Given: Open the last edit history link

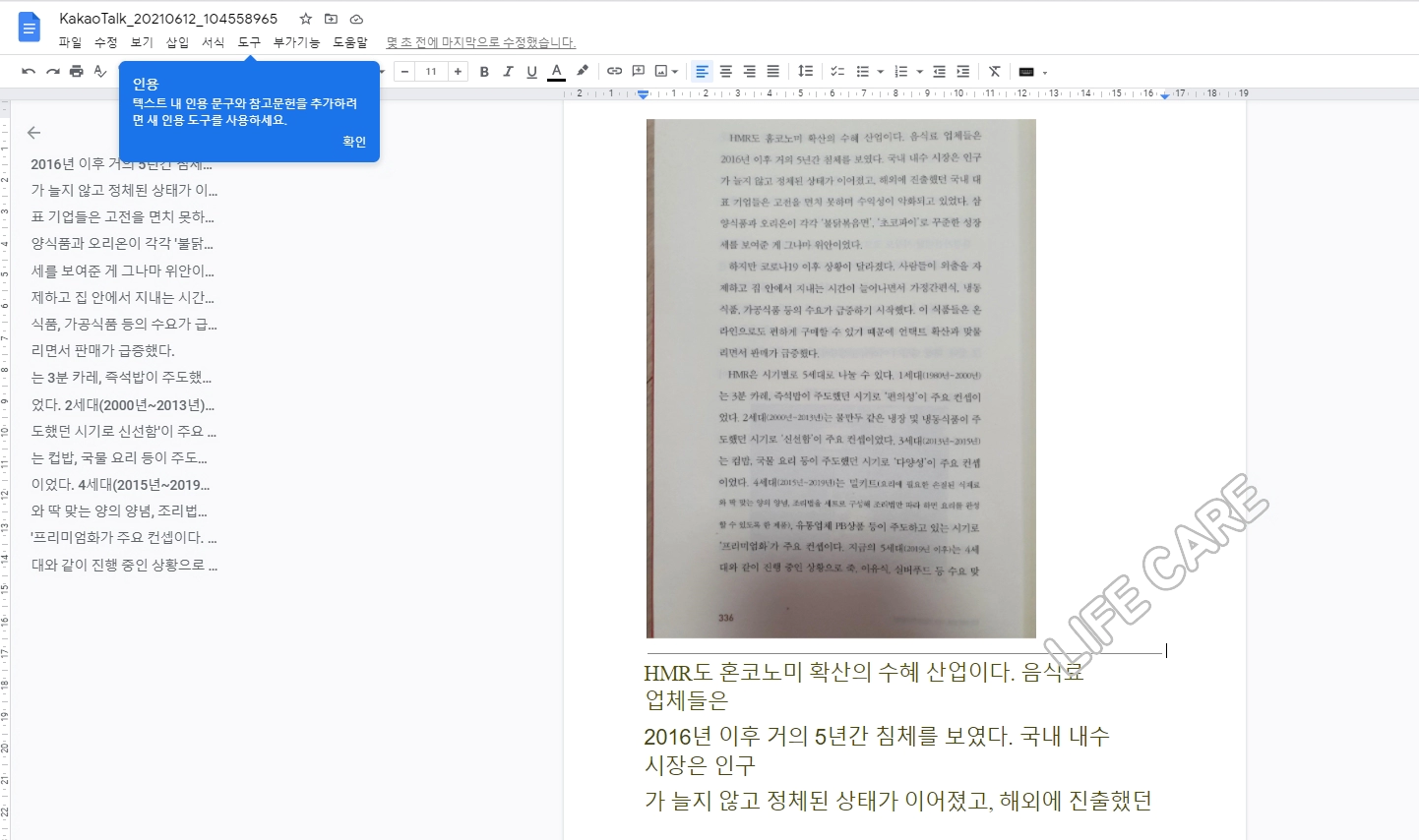Looking at the screenshot, I should (x=480, y=42).
